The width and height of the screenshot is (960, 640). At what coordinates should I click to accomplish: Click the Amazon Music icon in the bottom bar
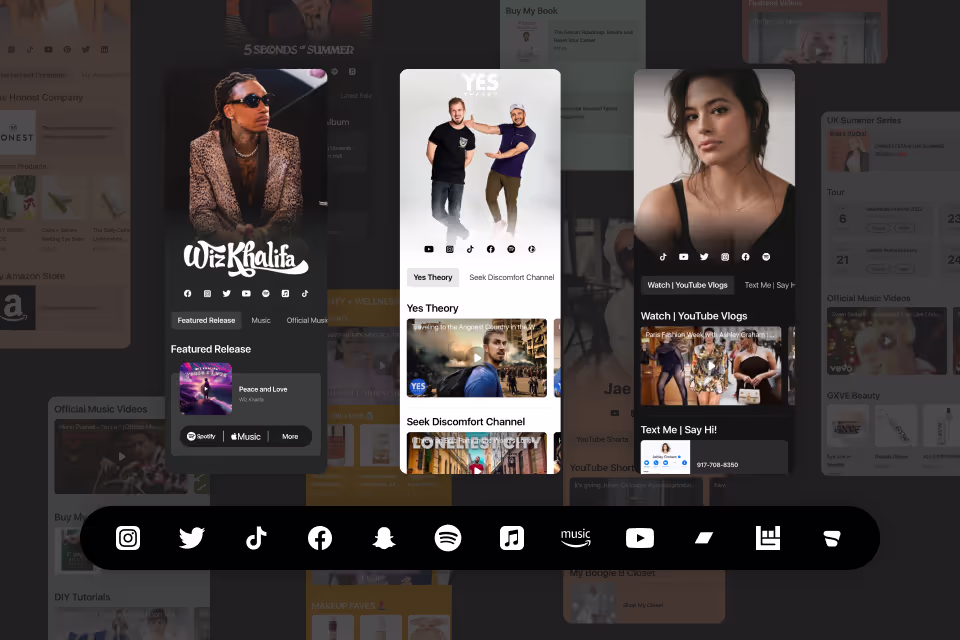click(576, 538)
